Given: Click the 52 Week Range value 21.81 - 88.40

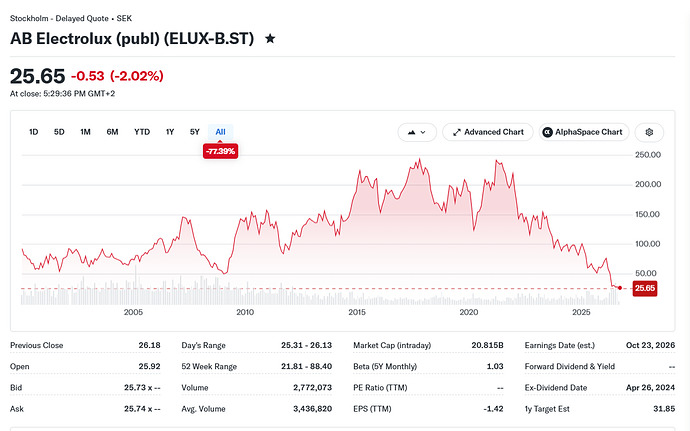Looking at the screenshot, I should [x=306, y=367].
